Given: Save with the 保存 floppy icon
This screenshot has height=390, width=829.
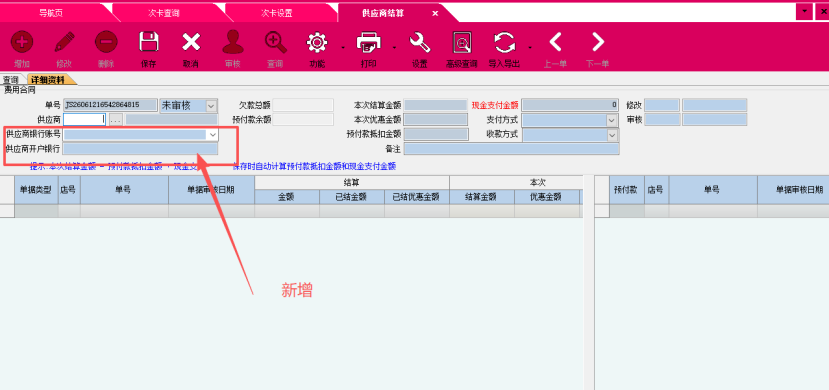Looking at the screenshot, I should [149, 41].
